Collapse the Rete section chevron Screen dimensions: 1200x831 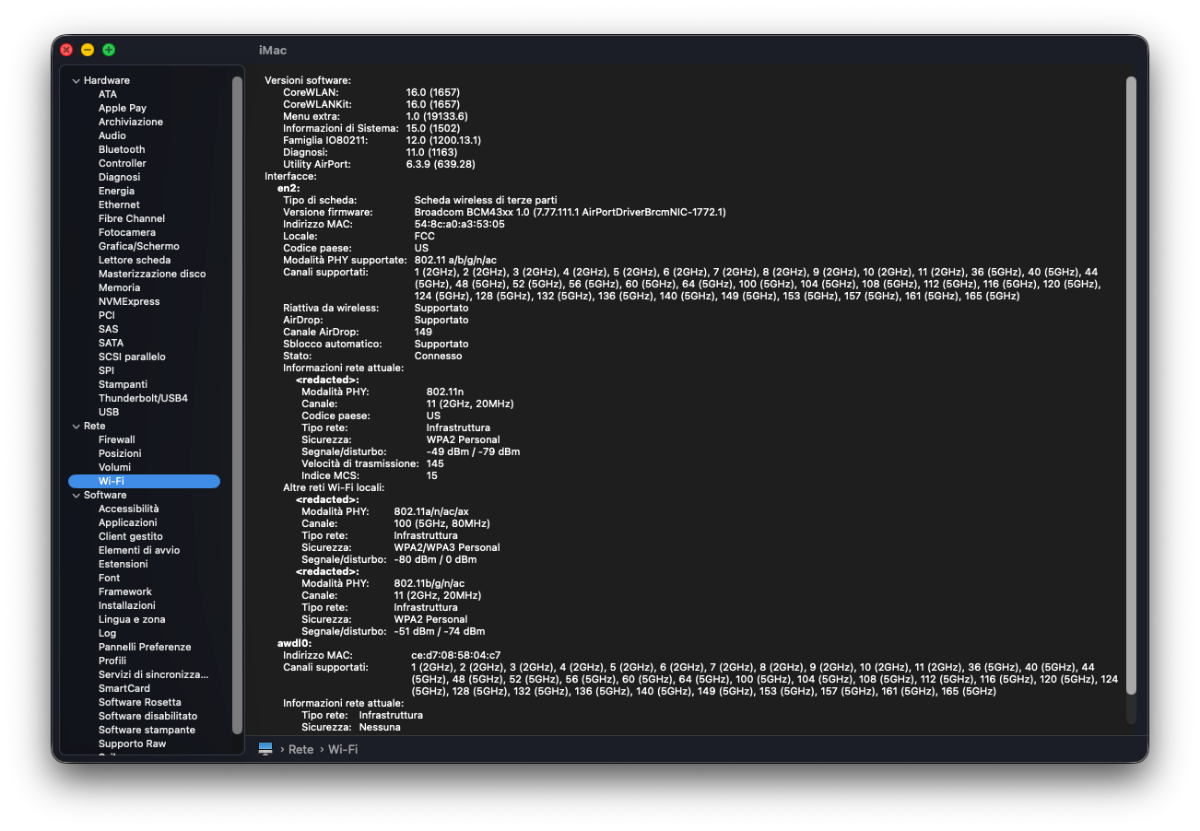(x=76, y=426)
